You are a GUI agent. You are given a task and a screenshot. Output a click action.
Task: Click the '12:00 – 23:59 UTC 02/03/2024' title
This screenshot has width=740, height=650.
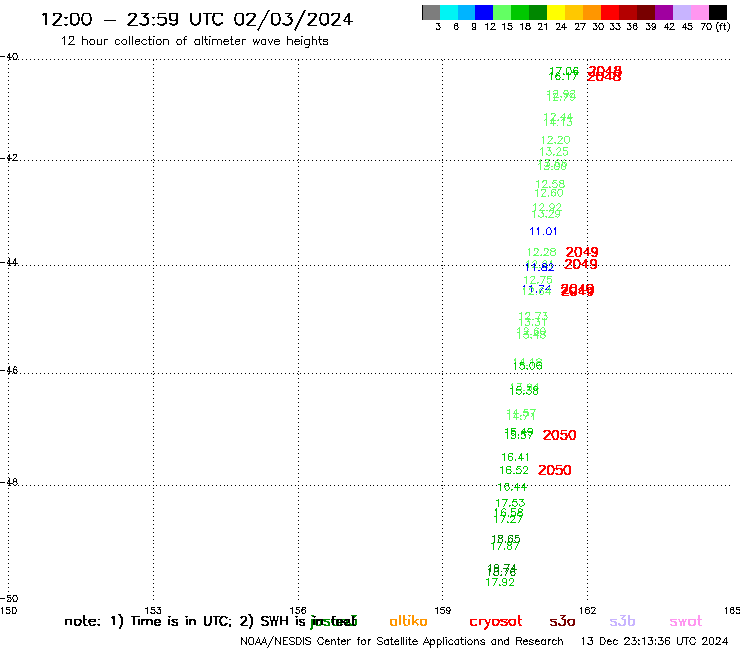197,19
